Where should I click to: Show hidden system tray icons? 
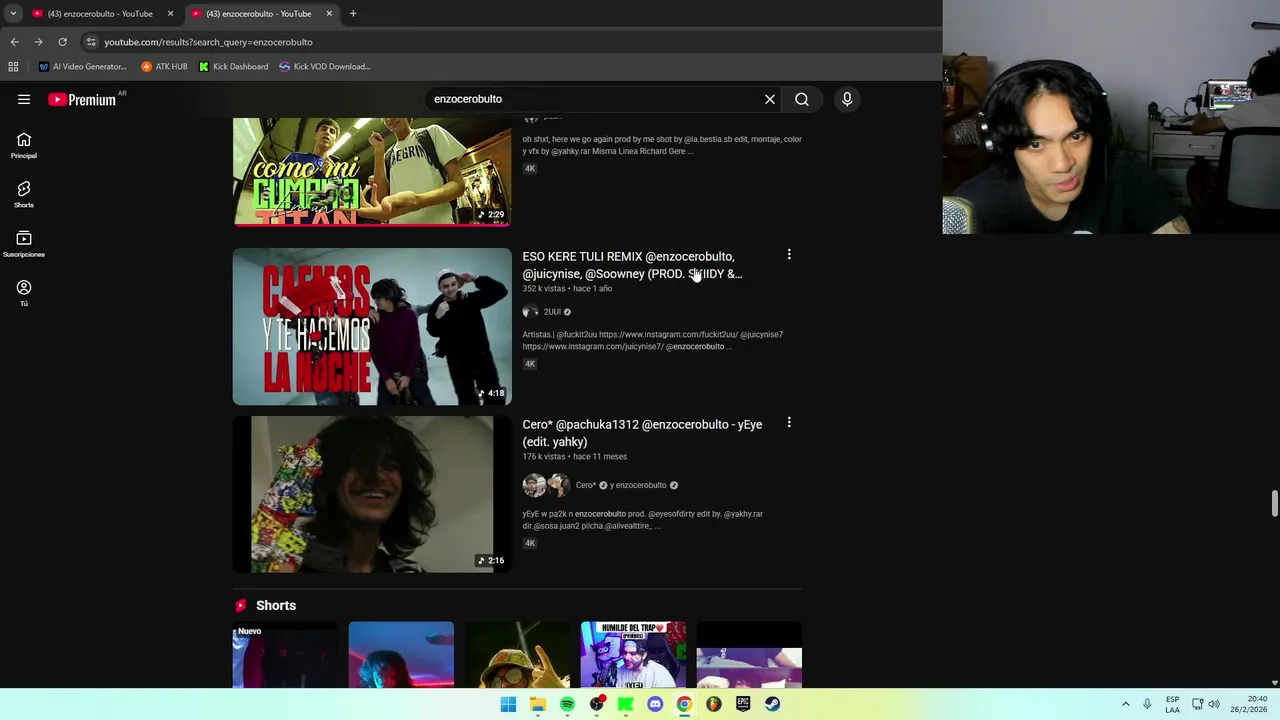click(1125, 704)
